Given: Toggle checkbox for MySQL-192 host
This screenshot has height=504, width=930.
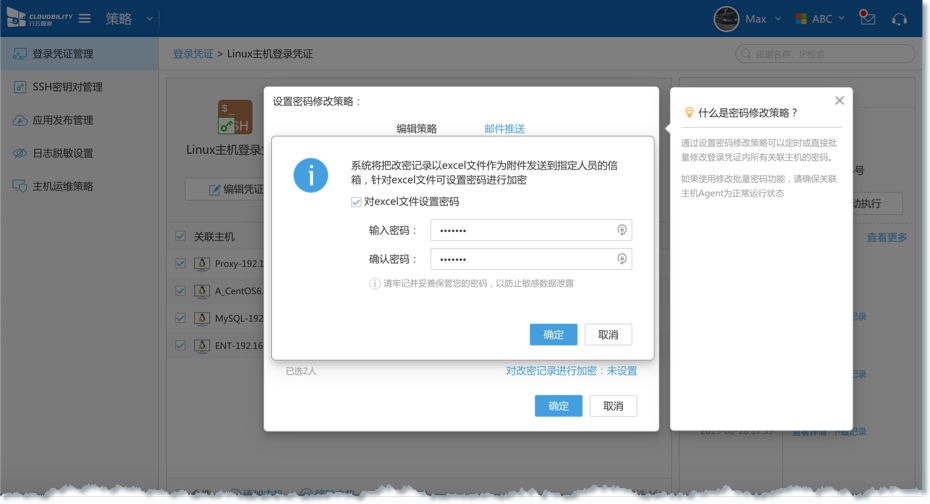Looking at the screenshot, I should click(x=180, y=318).
